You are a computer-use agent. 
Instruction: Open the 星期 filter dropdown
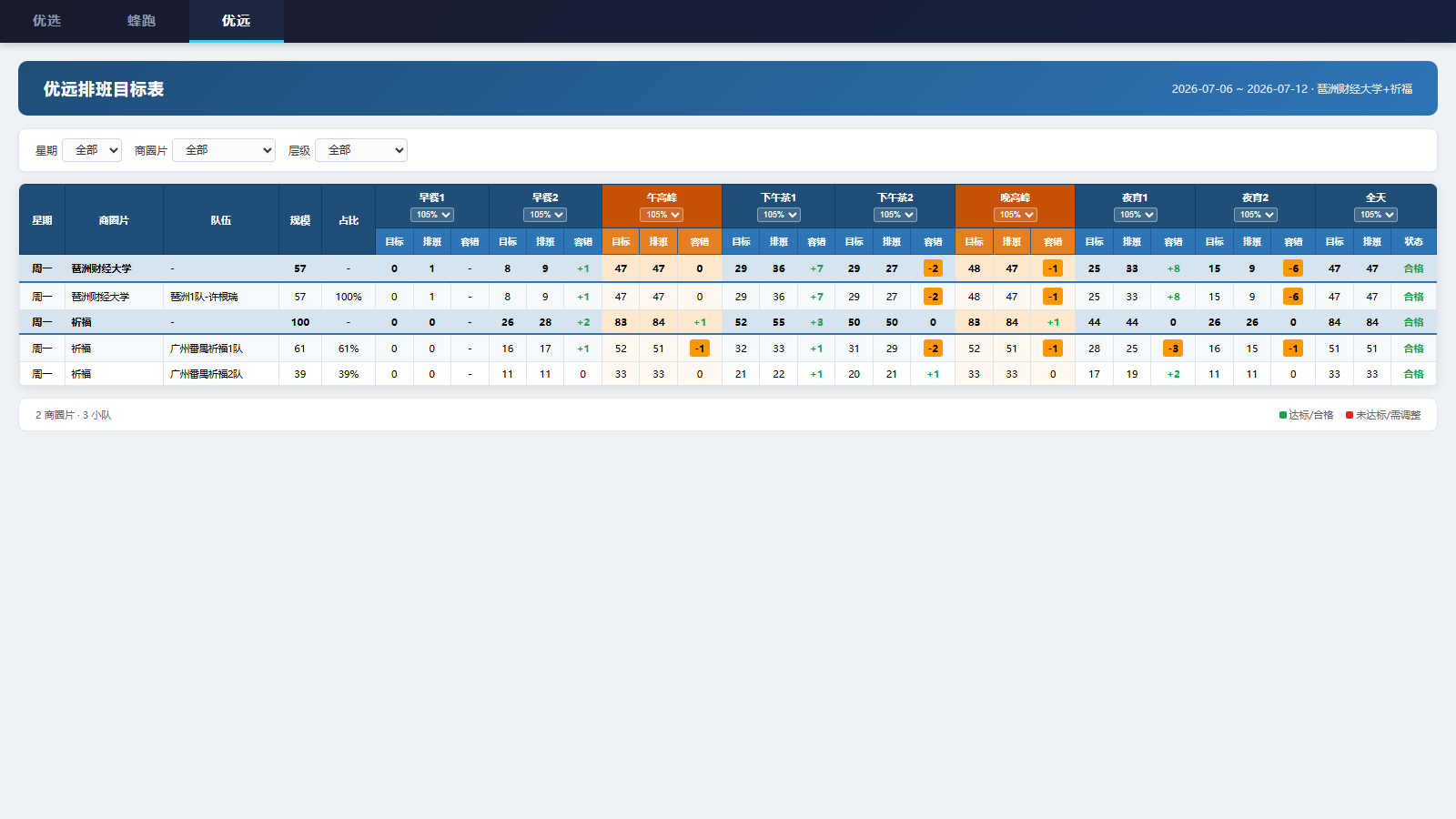[x=92, y=150]
